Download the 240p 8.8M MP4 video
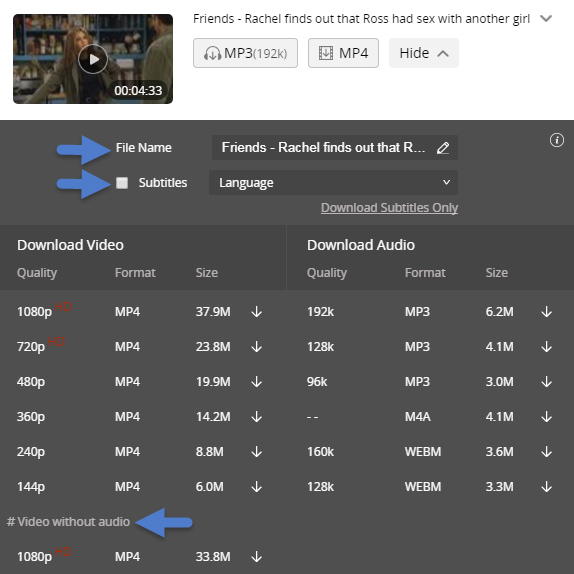The height and width of the screenshot is (574, 574). (257, 452)
